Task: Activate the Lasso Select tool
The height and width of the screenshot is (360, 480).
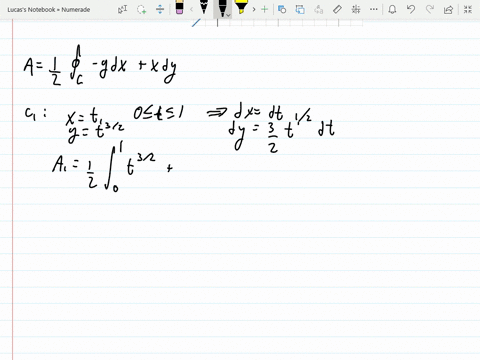Action: 142,9
